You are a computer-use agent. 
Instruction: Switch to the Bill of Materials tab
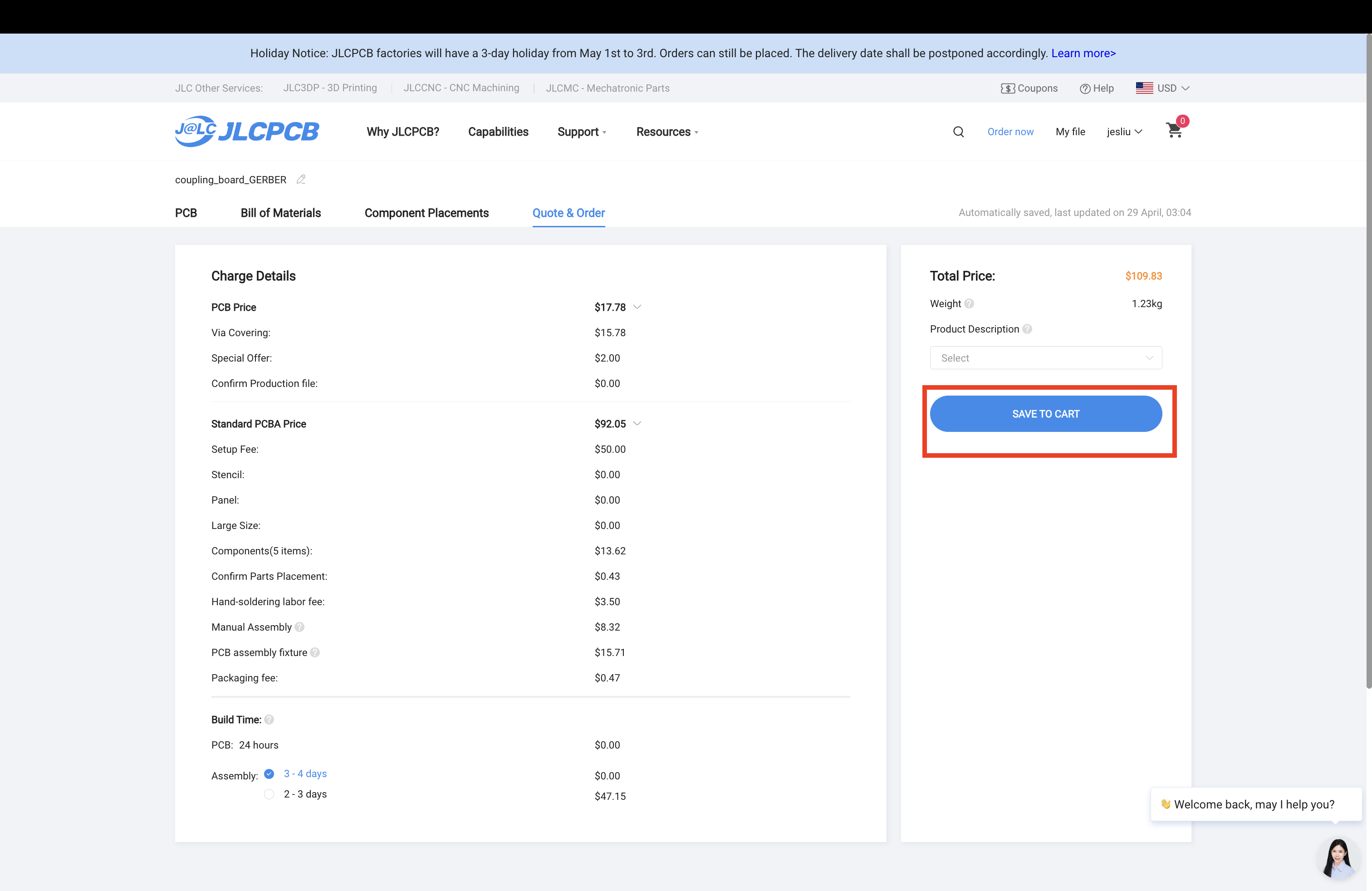[x=281, y=213]
